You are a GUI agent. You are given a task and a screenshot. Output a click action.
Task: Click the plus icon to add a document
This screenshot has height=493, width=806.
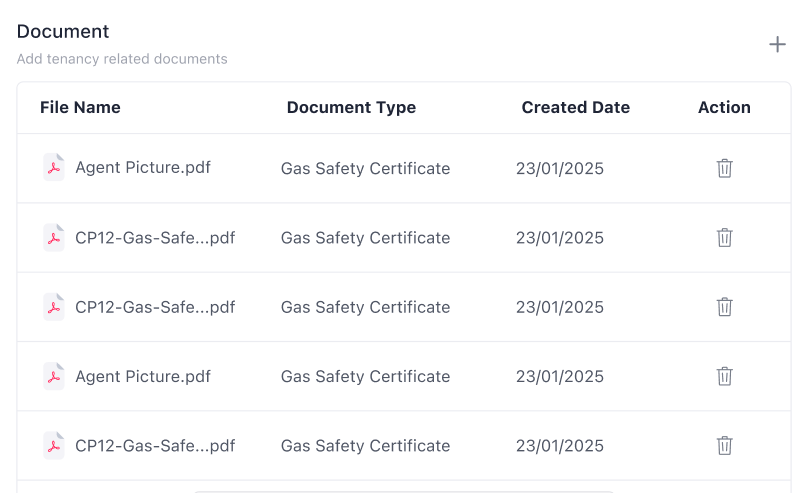pyautogui.click(x=777, y=45)
